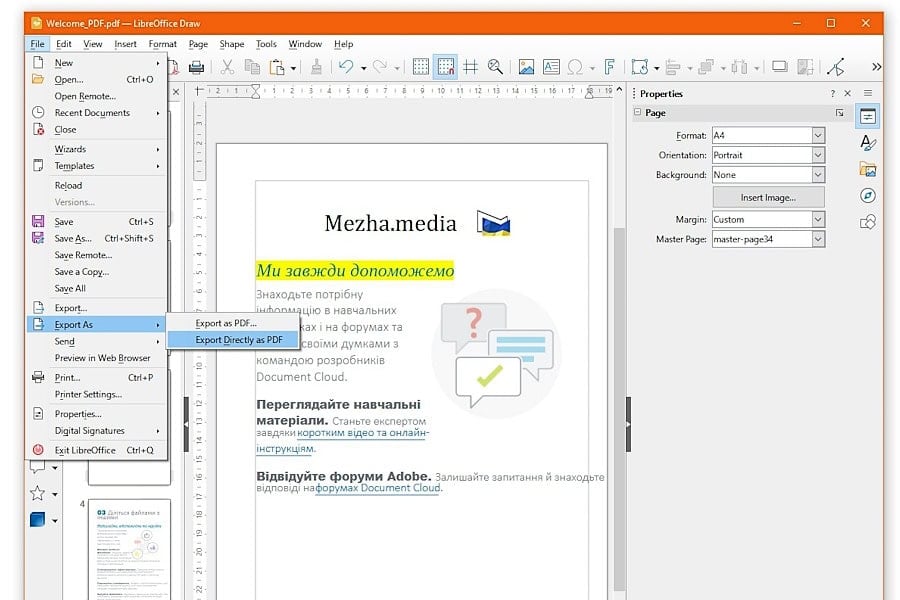The image size is (900, 600).
Task: Click the Align Objects icon
Action: pyautogui.click(x=673, y=67)
